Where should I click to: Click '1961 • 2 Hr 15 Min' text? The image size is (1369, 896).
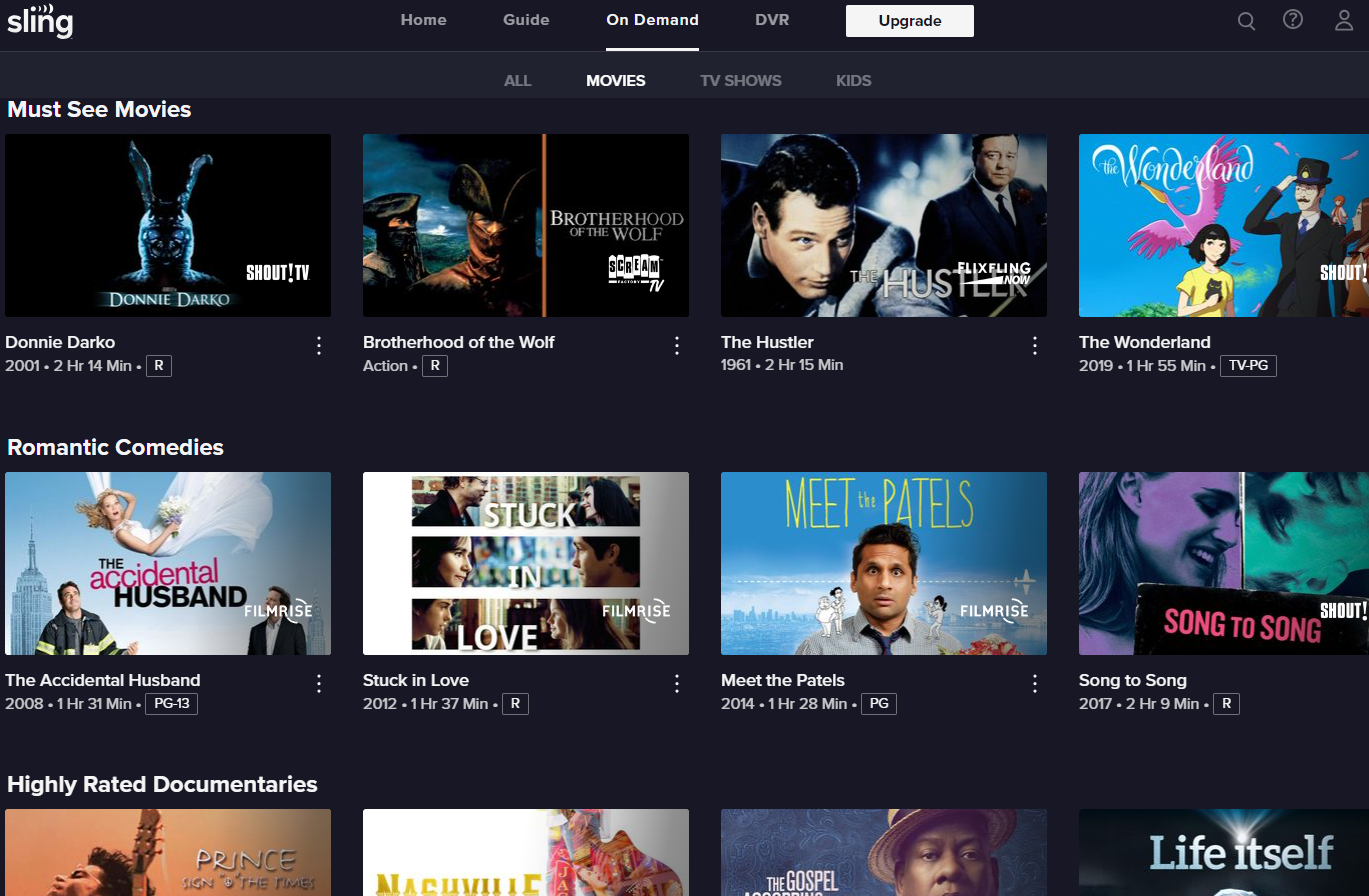pyautogui.click(x=782, y=365)
